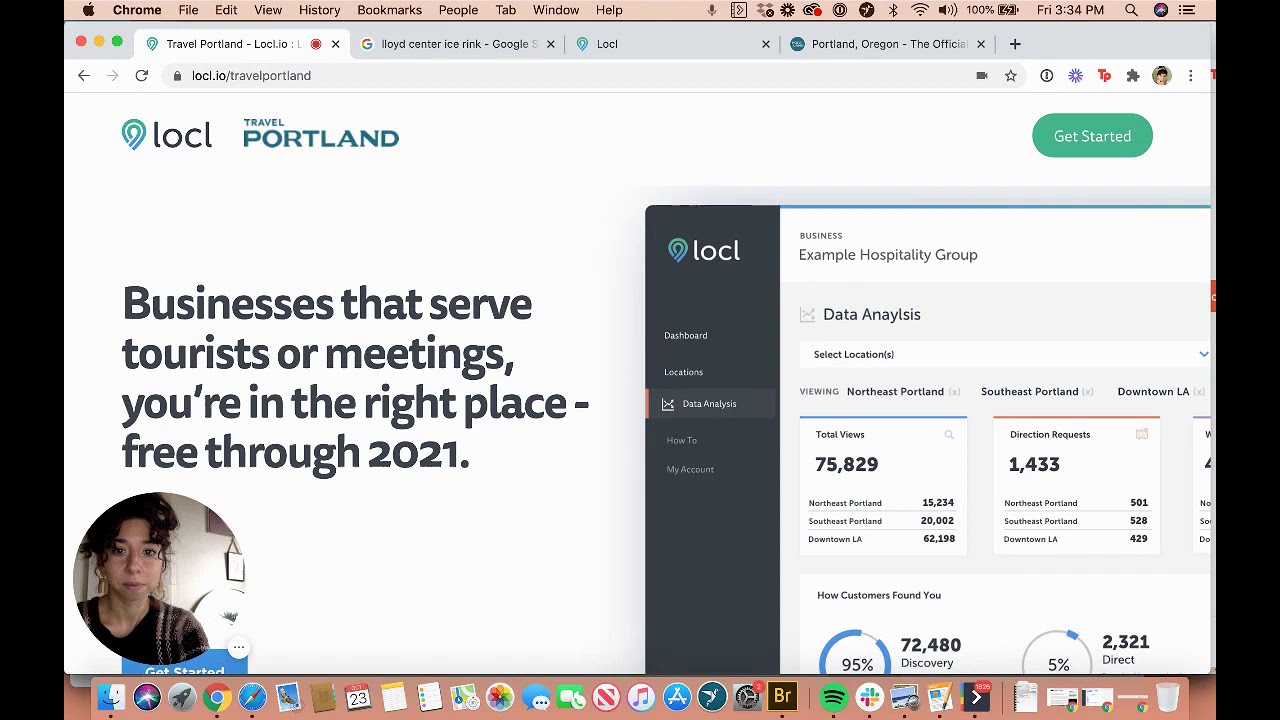Open Notification Center list icon
The width and height of the screenshot is (1280, 720).
1187,10
